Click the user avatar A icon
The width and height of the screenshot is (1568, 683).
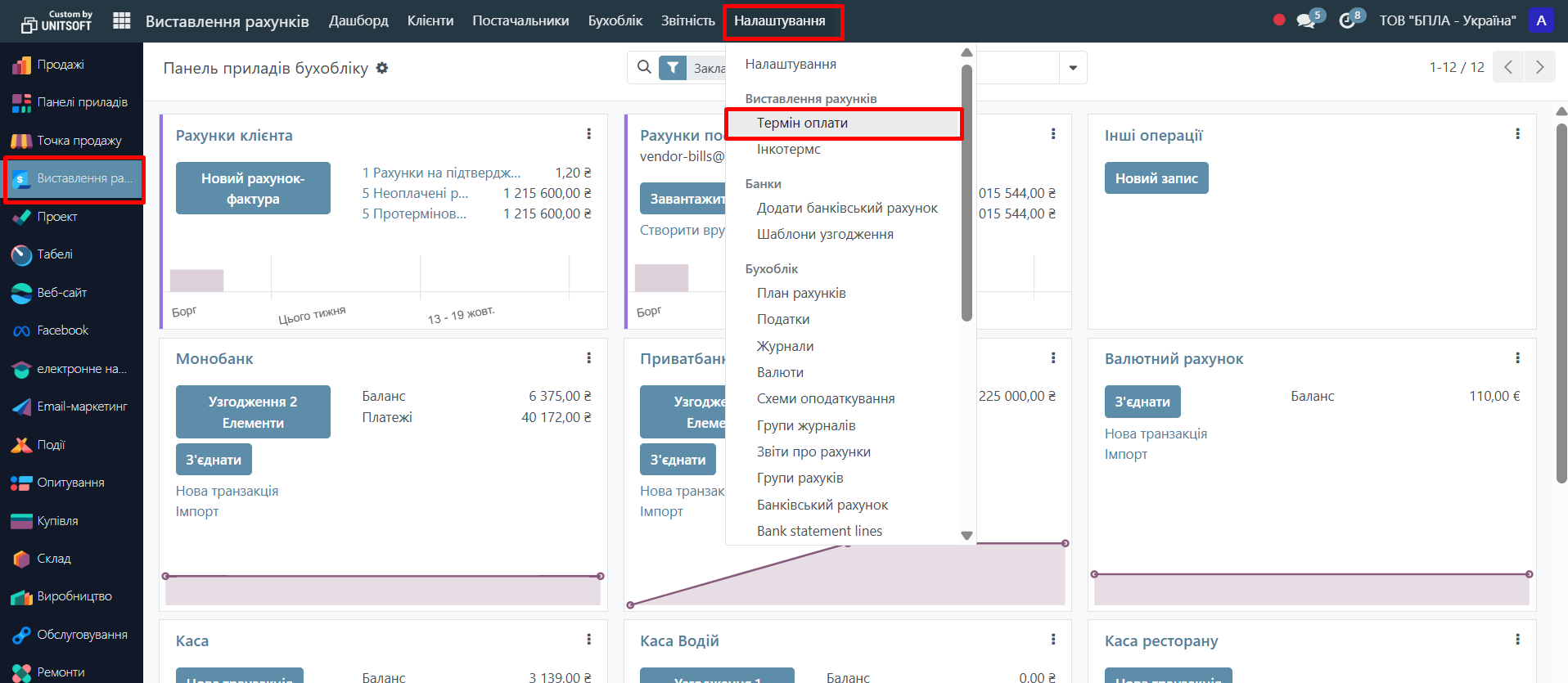tap(1541, 20)
